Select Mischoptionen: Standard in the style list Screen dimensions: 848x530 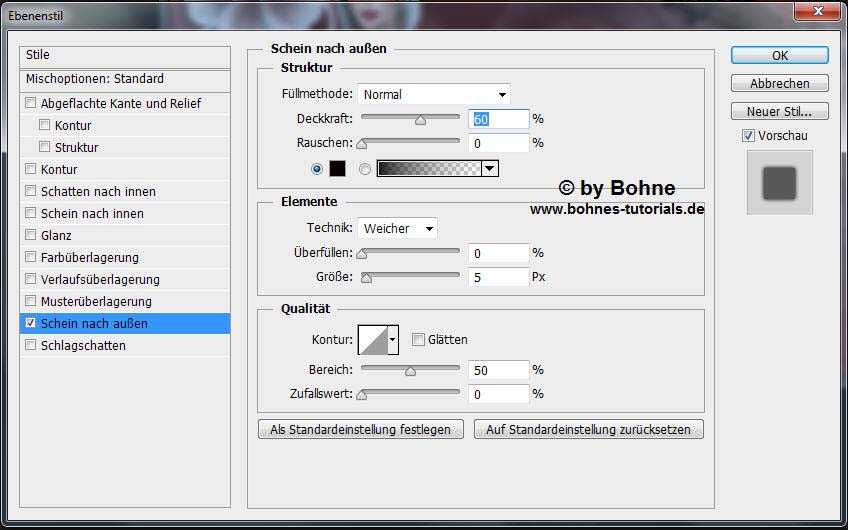pos(95,79)
